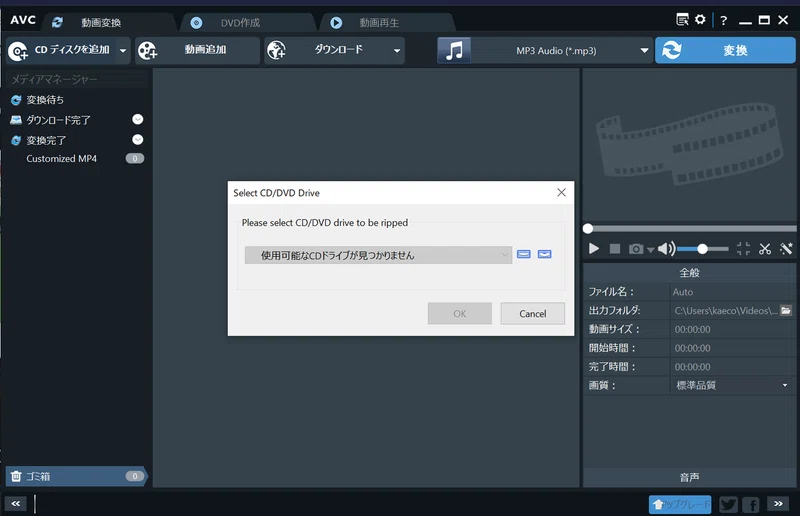This screenshot has height=516, width=800.
Task: Collapse the right panel with » button
Action: pyautogui.click(x=778, y=503)
